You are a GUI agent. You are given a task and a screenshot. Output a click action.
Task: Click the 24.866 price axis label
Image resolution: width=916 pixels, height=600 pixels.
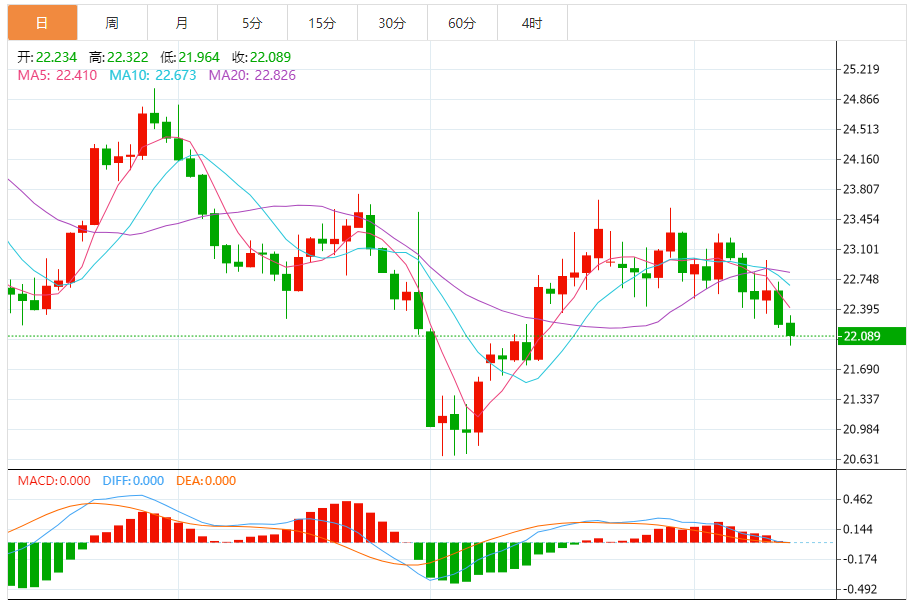[x=861, y=99]
